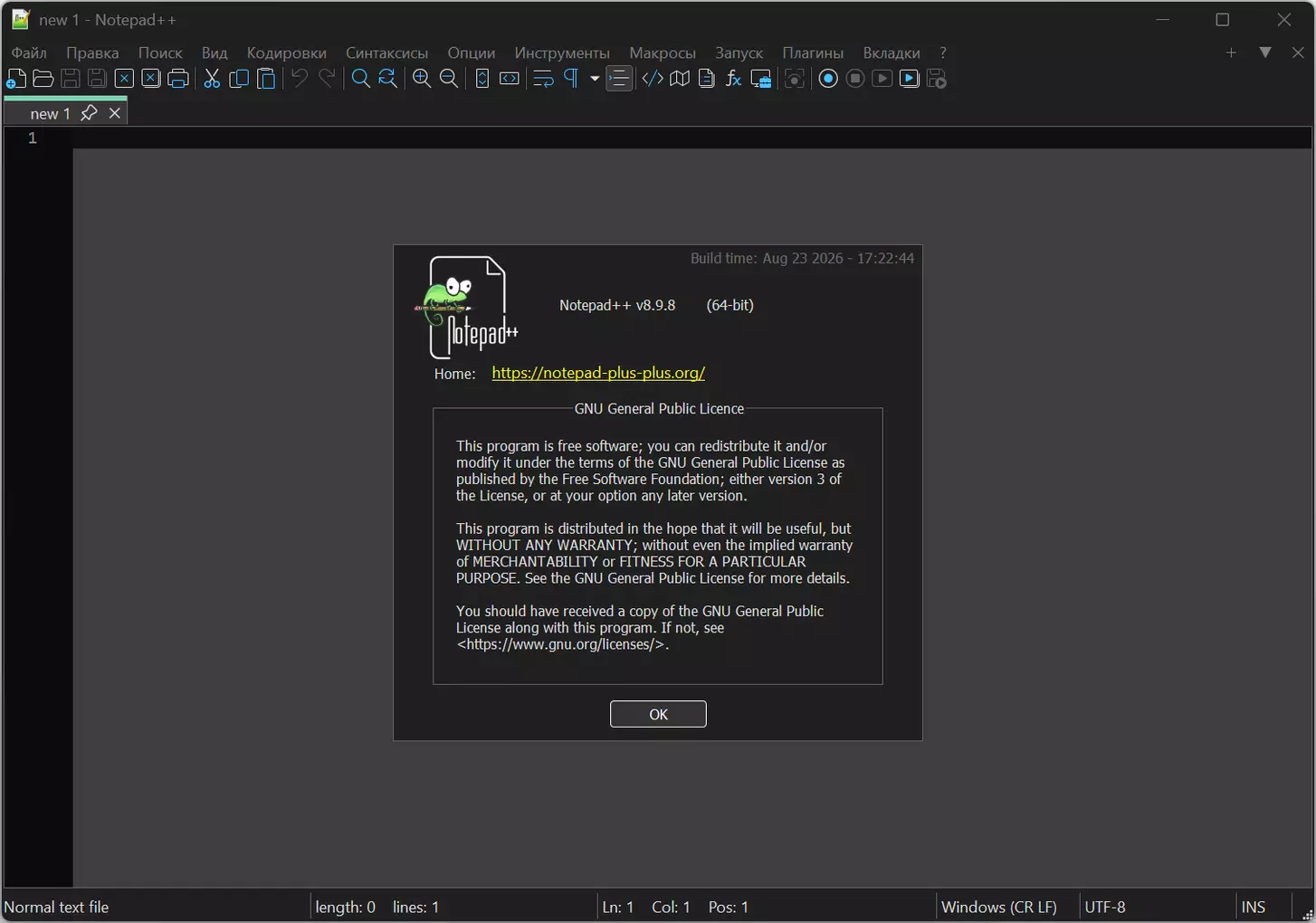Open the Кодировки menu
The height and width of the screenshot is (923, 1316).
pyautogui.click(x=286, y=52)
